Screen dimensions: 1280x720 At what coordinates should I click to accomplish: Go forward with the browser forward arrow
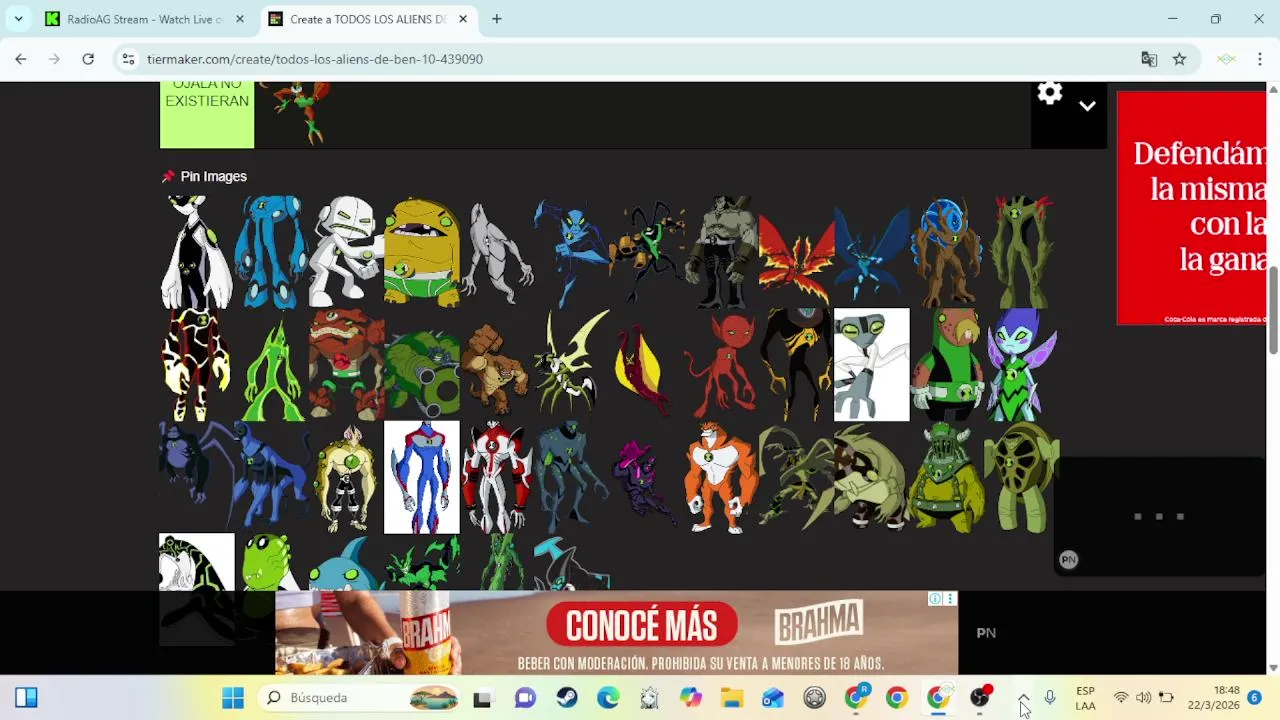(x=54, y=59)
